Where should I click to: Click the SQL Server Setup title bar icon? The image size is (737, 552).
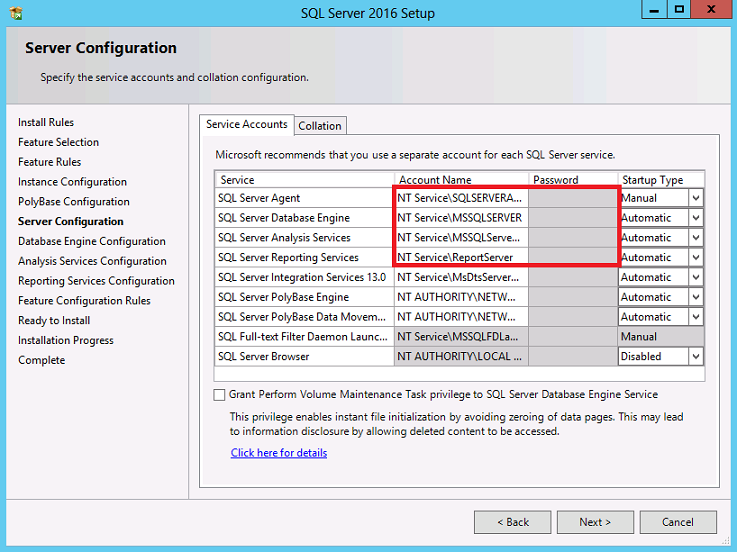tap(16, 13)
